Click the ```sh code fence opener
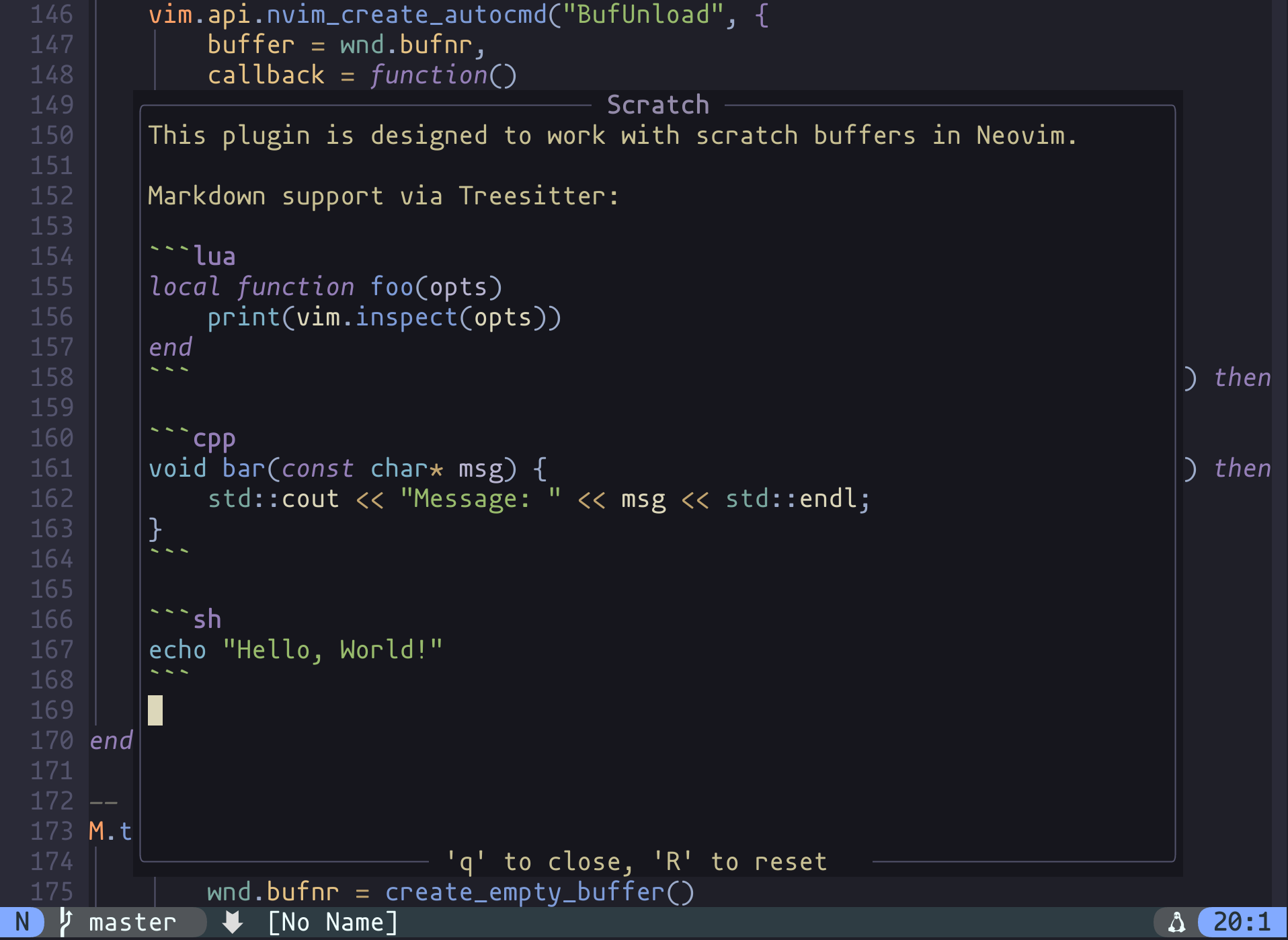The width and height of the screenshot is (1288, 940). click(x=186, y=619)
